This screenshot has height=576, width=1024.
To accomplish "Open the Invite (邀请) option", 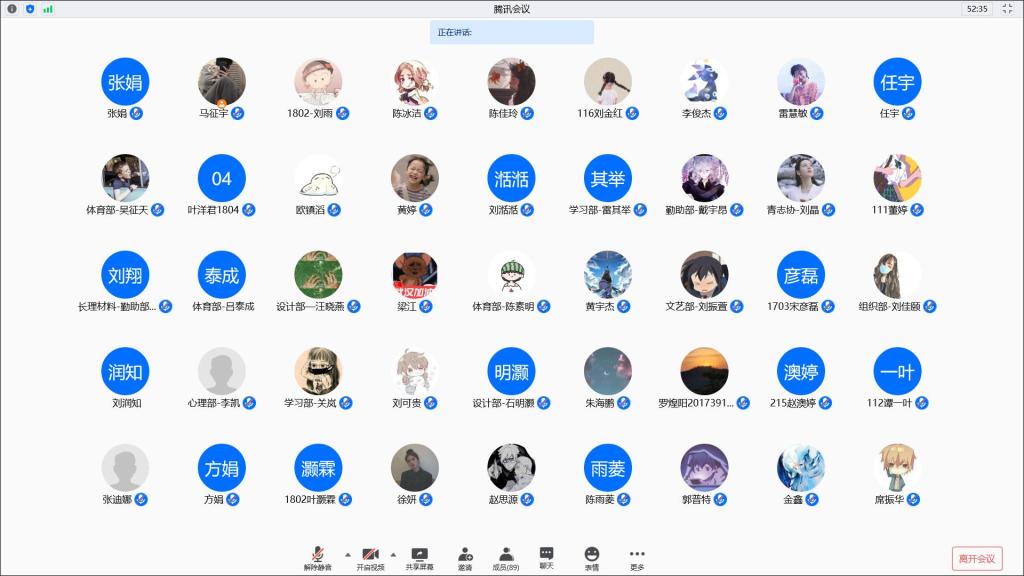I will [x=465, y=554].
